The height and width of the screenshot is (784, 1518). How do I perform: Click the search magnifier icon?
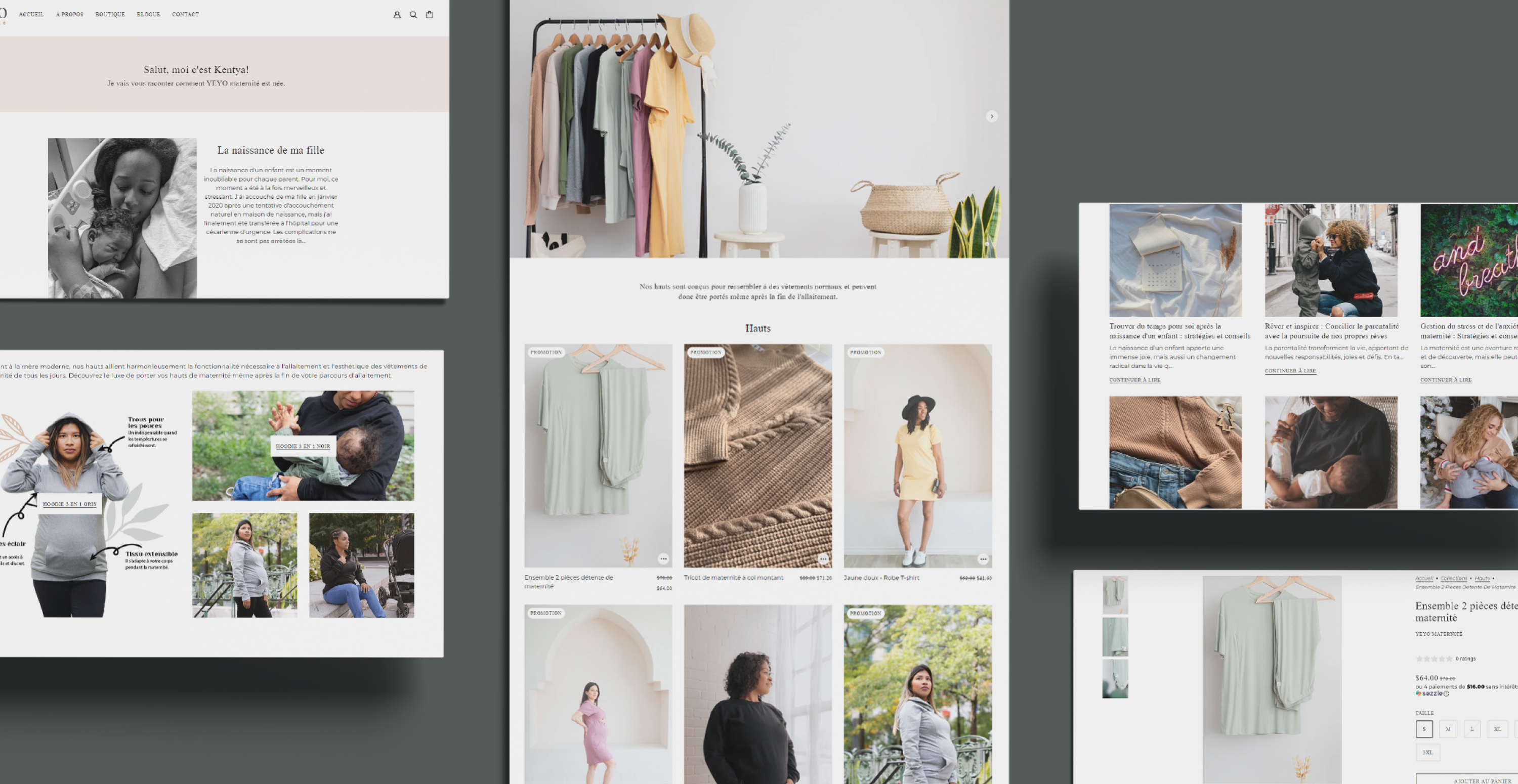(x=413, y=15)
